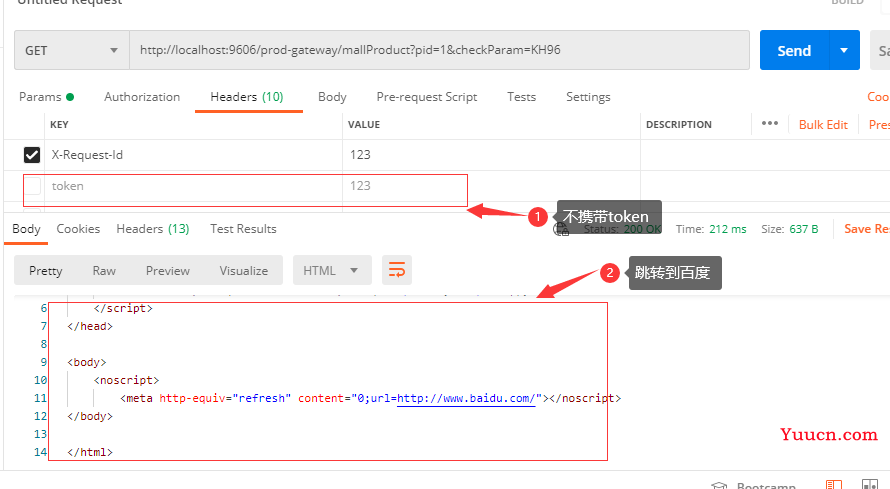Image resolution: width=890 pixels, height=489 pixels.
Task: Open the baidu.com link in response
Action: tap(465, 398)
